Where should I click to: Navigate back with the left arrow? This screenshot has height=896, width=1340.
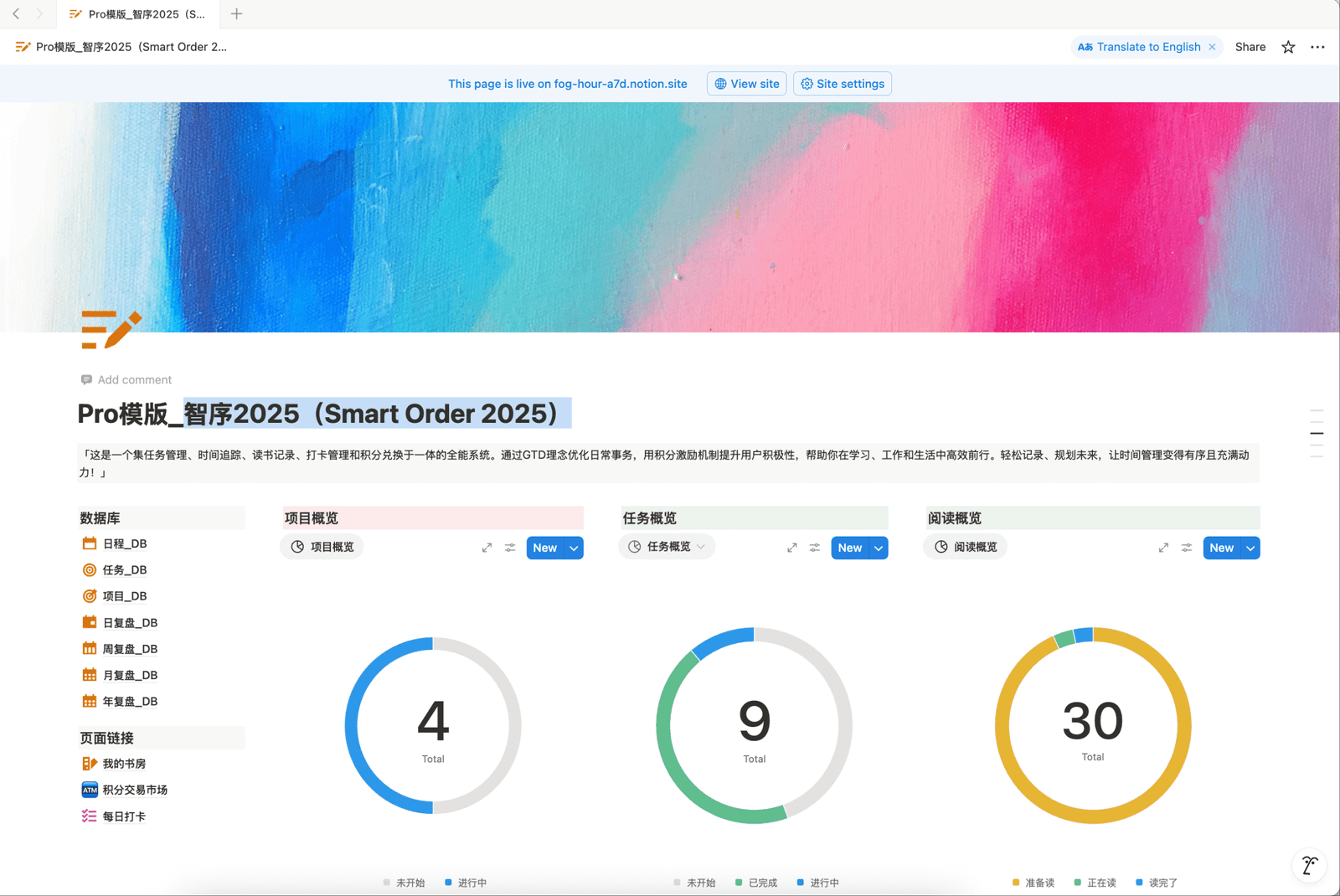[16, 13]
